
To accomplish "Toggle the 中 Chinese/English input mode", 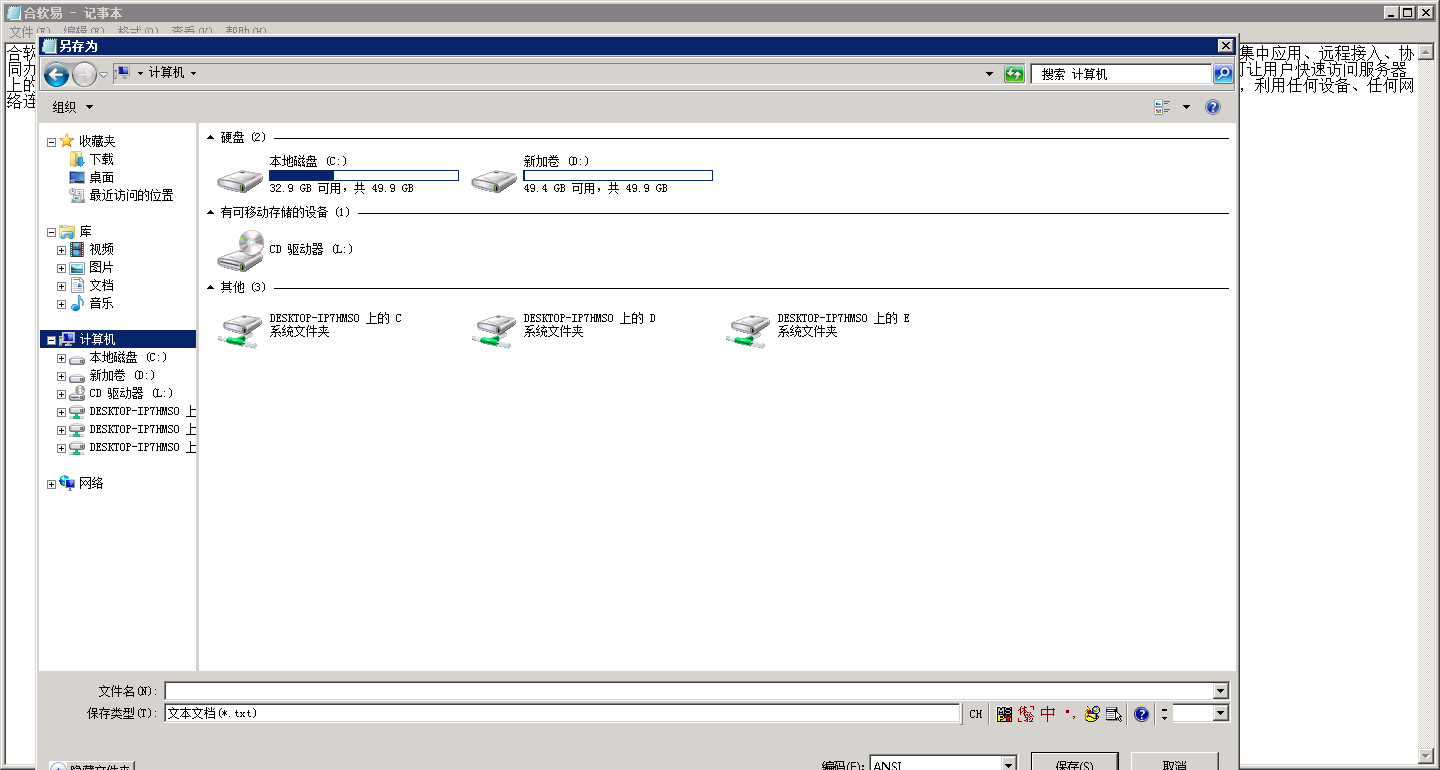I will click(1047, 714).
